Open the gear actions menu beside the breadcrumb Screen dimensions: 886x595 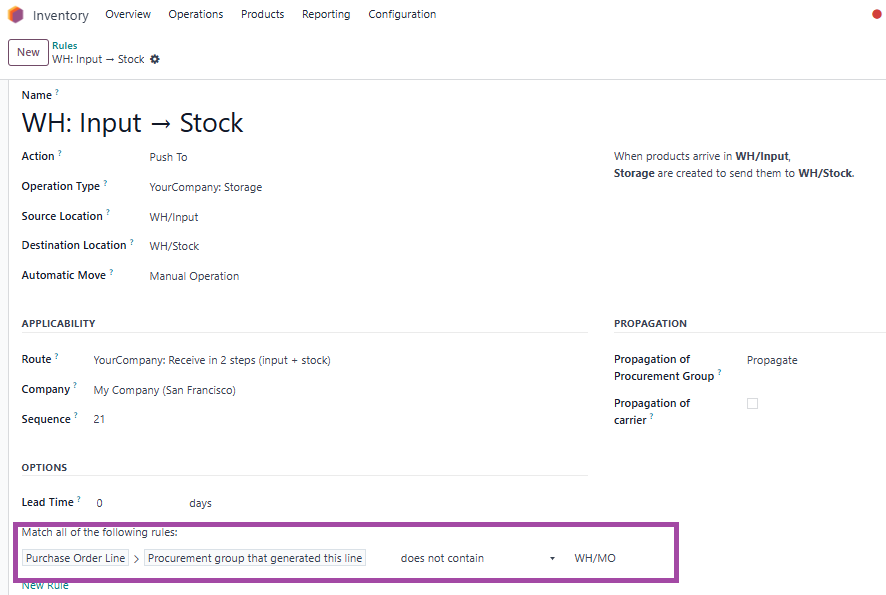point(155,59)
